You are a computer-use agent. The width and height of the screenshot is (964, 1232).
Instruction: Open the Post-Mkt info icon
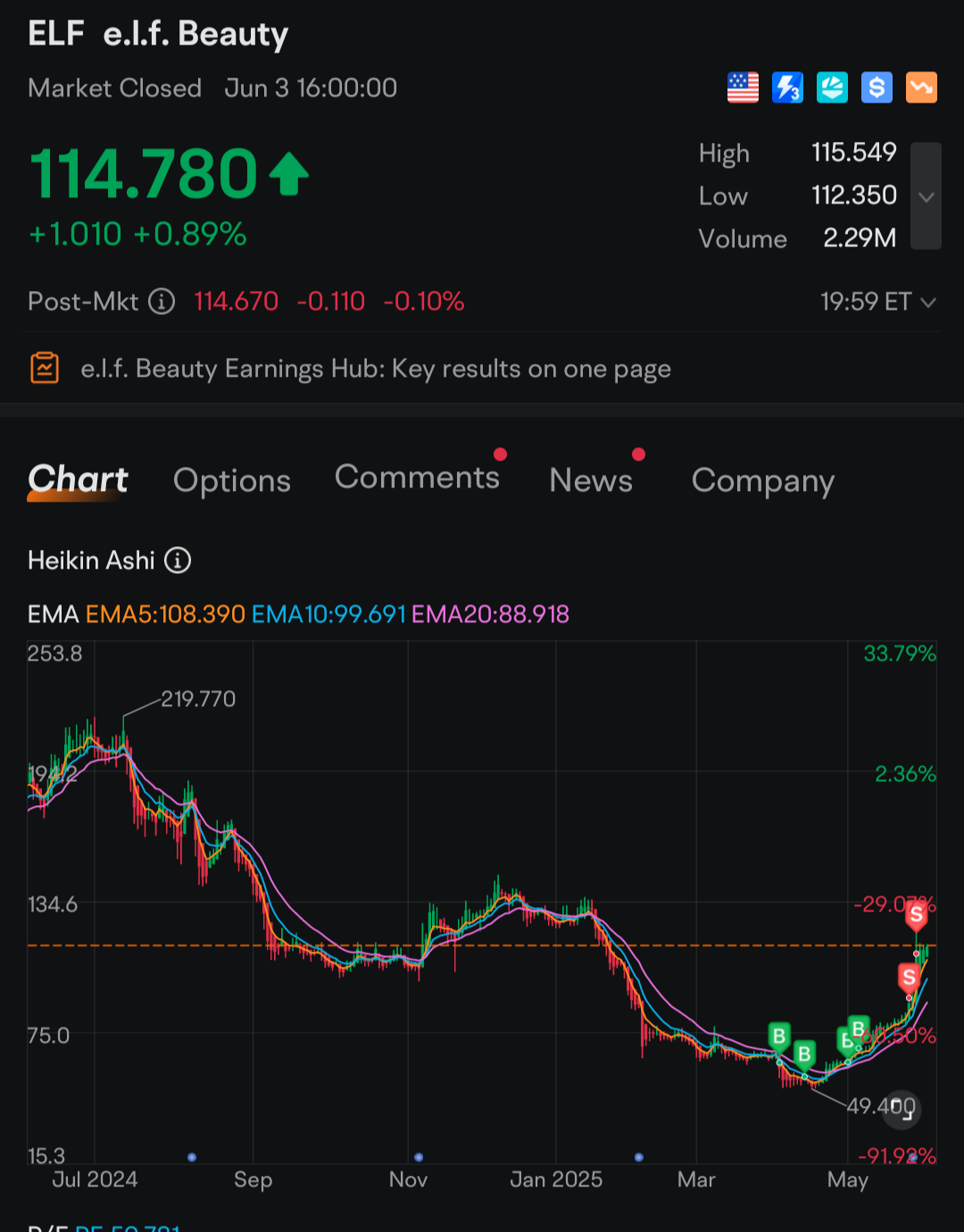click(x=162, y=302)
